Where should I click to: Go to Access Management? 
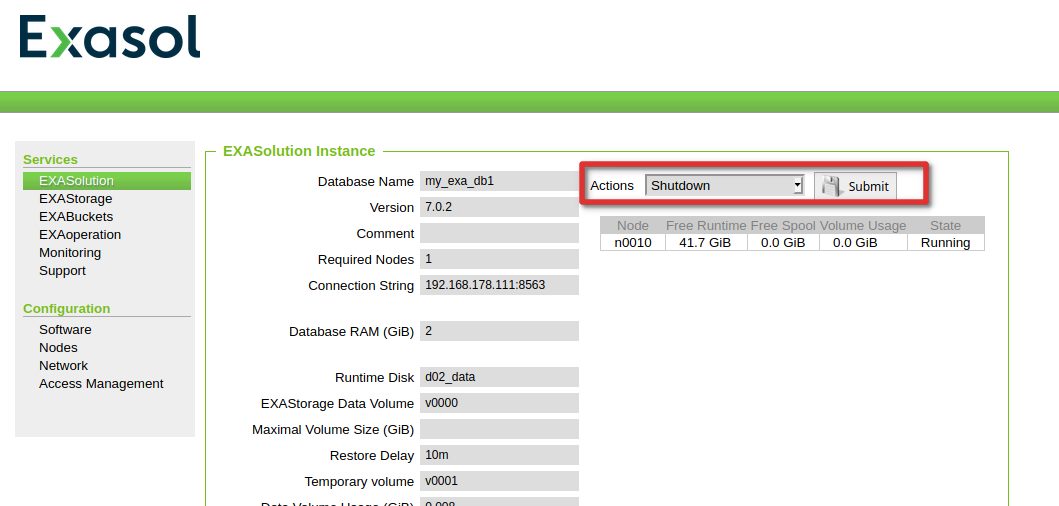[101, 384]
